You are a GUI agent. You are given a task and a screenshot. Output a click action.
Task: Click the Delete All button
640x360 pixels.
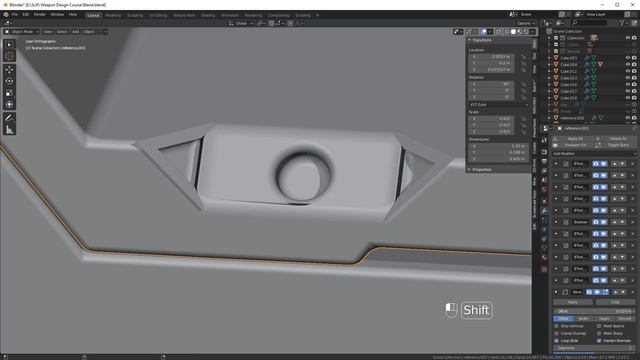click(x=618, y=139)
